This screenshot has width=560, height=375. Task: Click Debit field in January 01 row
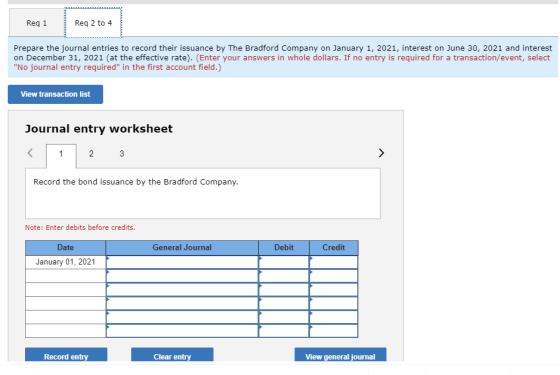click(x=284, y=262)
